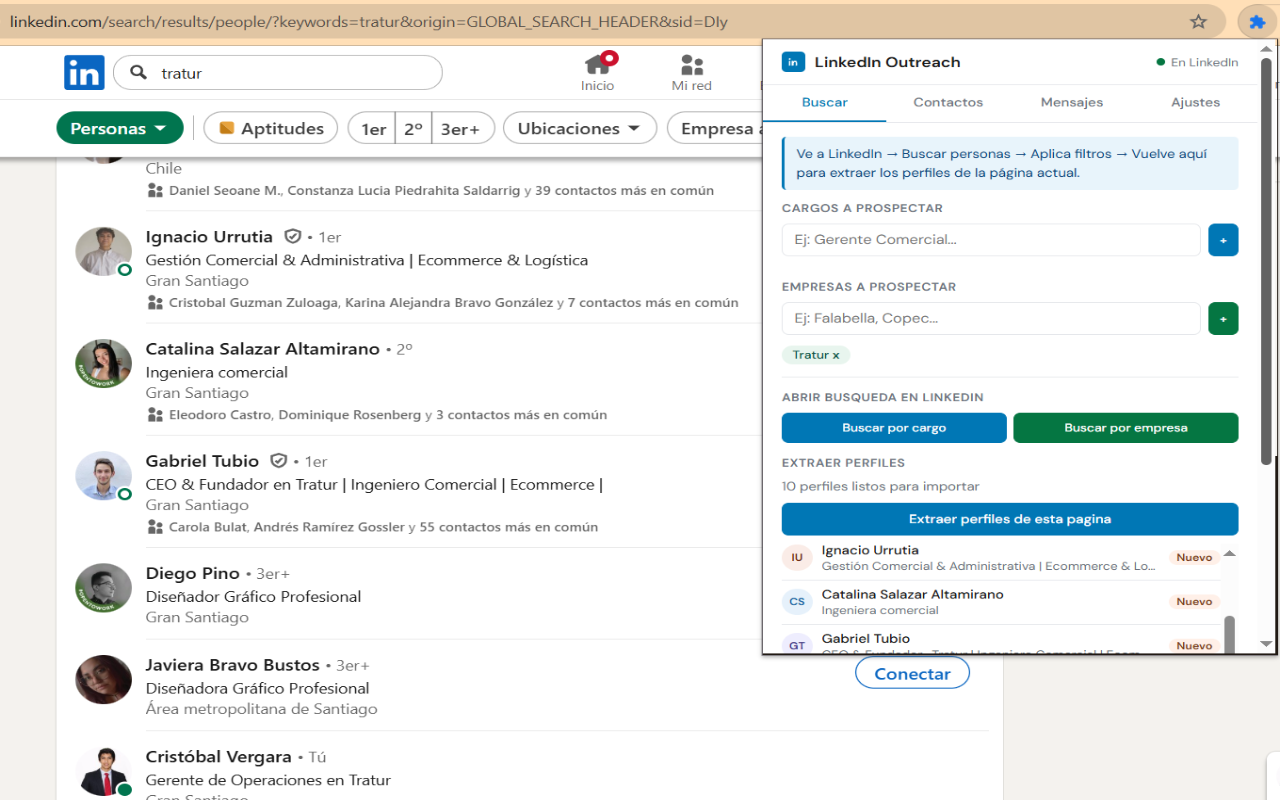Remove the Tratur company tag
The width and height of the screenshot is (1280, 800).
click(x=836, y=355)
